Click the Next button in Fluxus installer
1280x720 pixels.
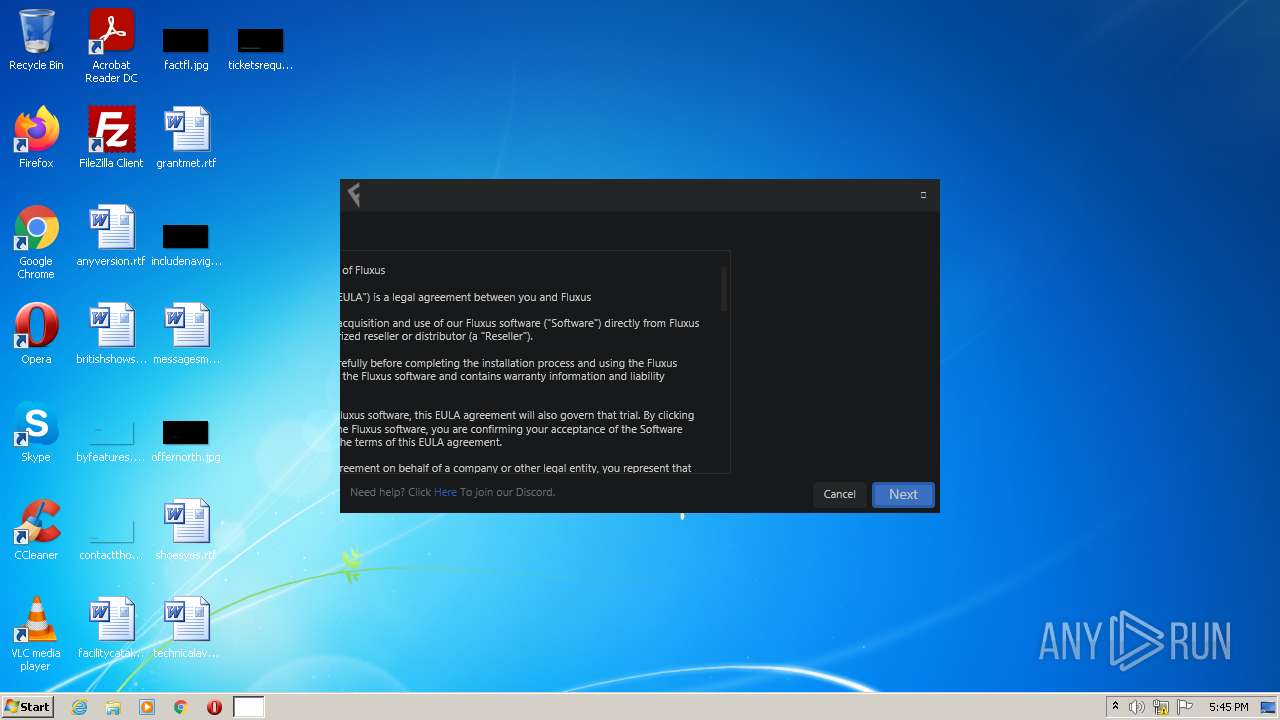tap(903, 494)
